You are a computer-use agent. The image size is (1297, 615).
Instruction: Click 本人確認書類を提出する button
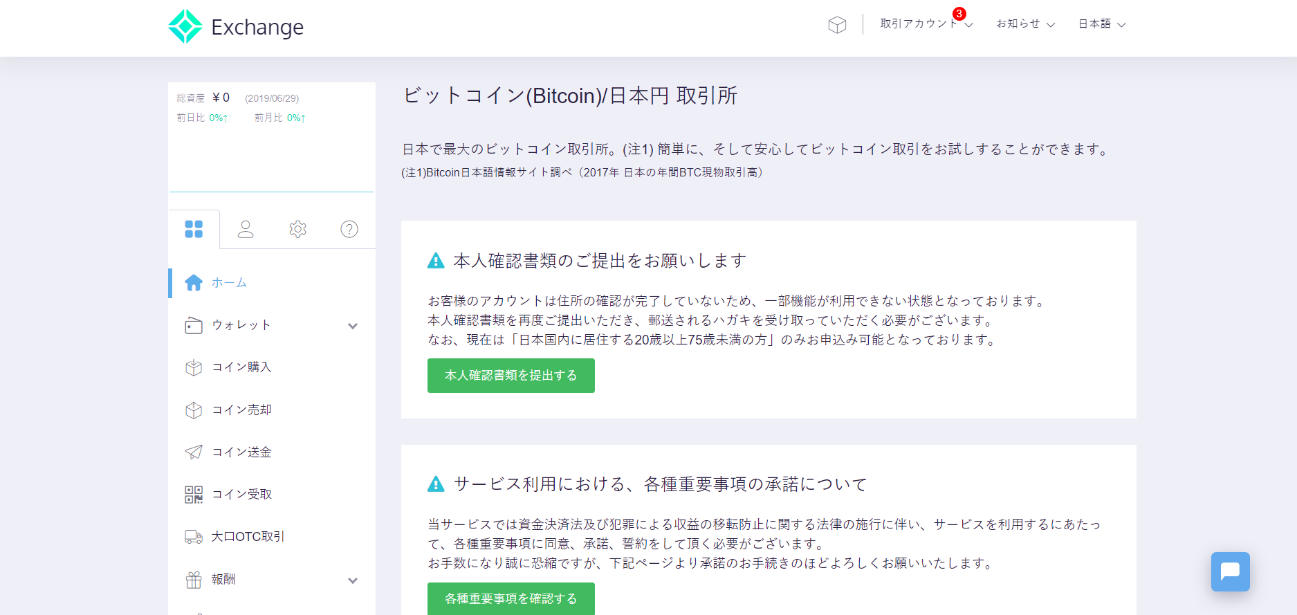coord(511,376)
